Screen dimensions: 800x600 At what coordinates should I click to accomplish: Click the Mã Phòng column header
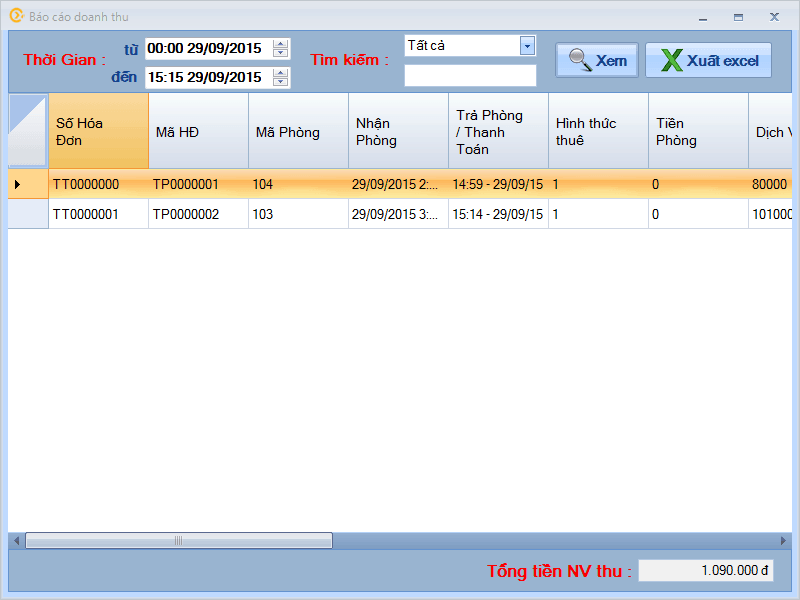[x=298, y=131]
